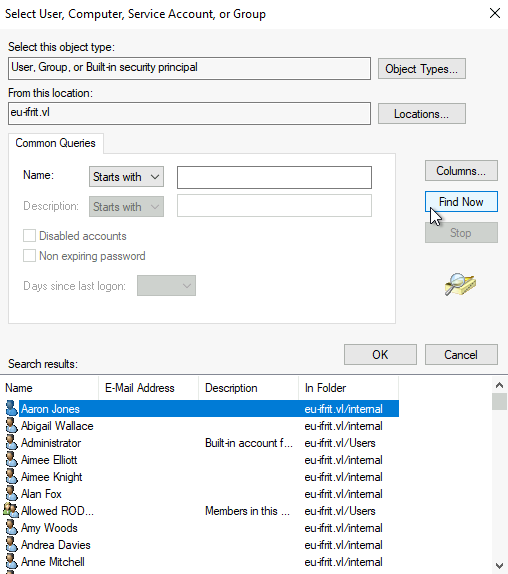The height and width of the screenshot is (574, 508).
Task: Click the Amy Woods user icon
Action: click(x=11, y=528)
